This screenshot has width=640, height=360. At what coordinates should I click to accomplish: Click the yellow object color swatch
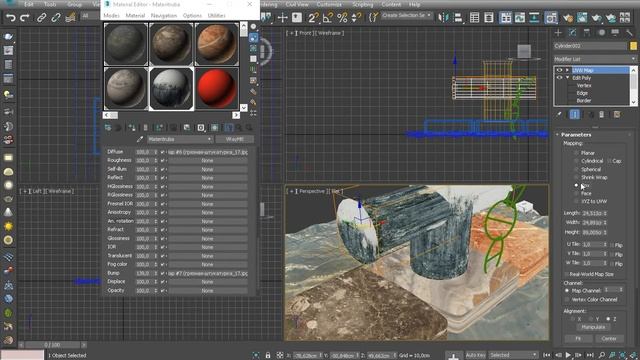coord(633,46)
